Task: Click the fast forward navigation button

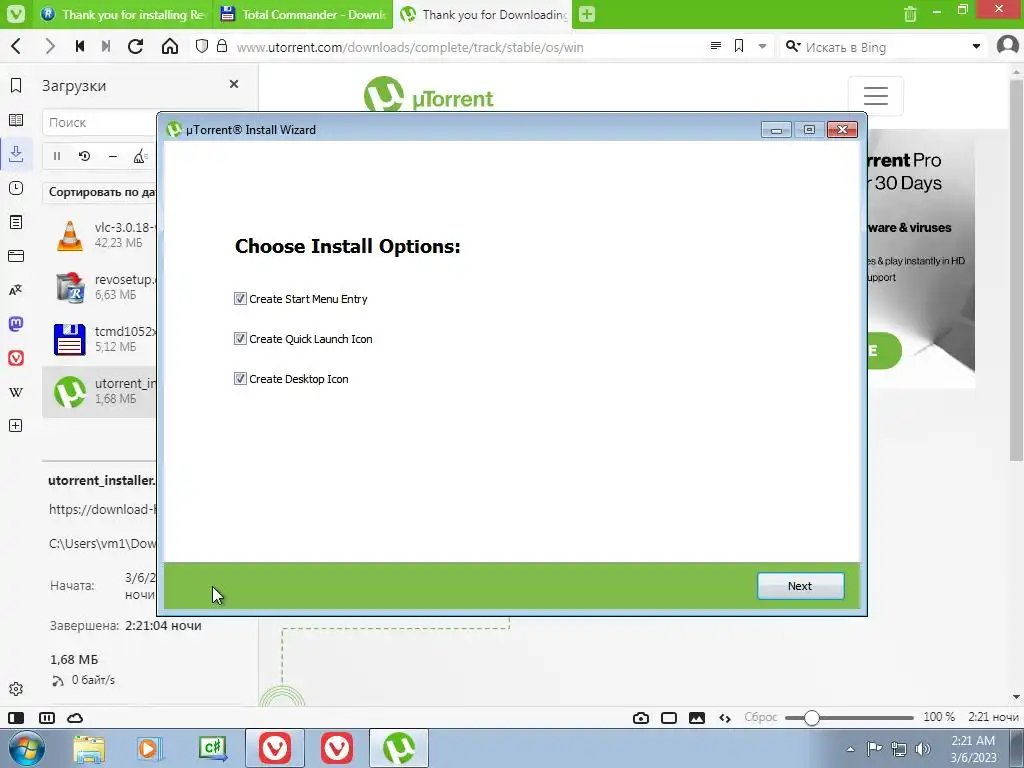Action: point(106,46)
